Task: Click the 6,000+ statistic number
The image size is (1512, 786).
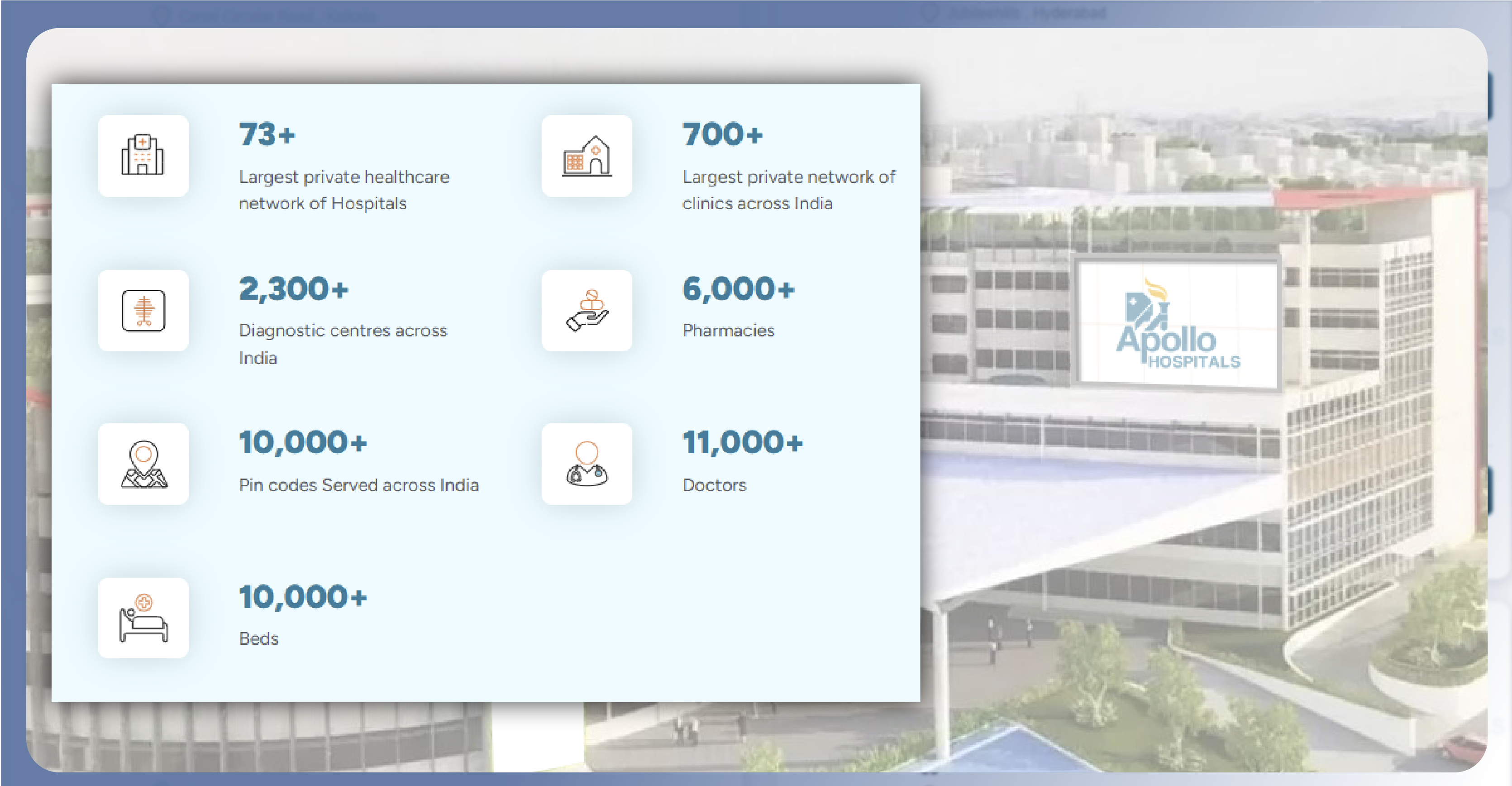Action: click(x=739, y=289)
